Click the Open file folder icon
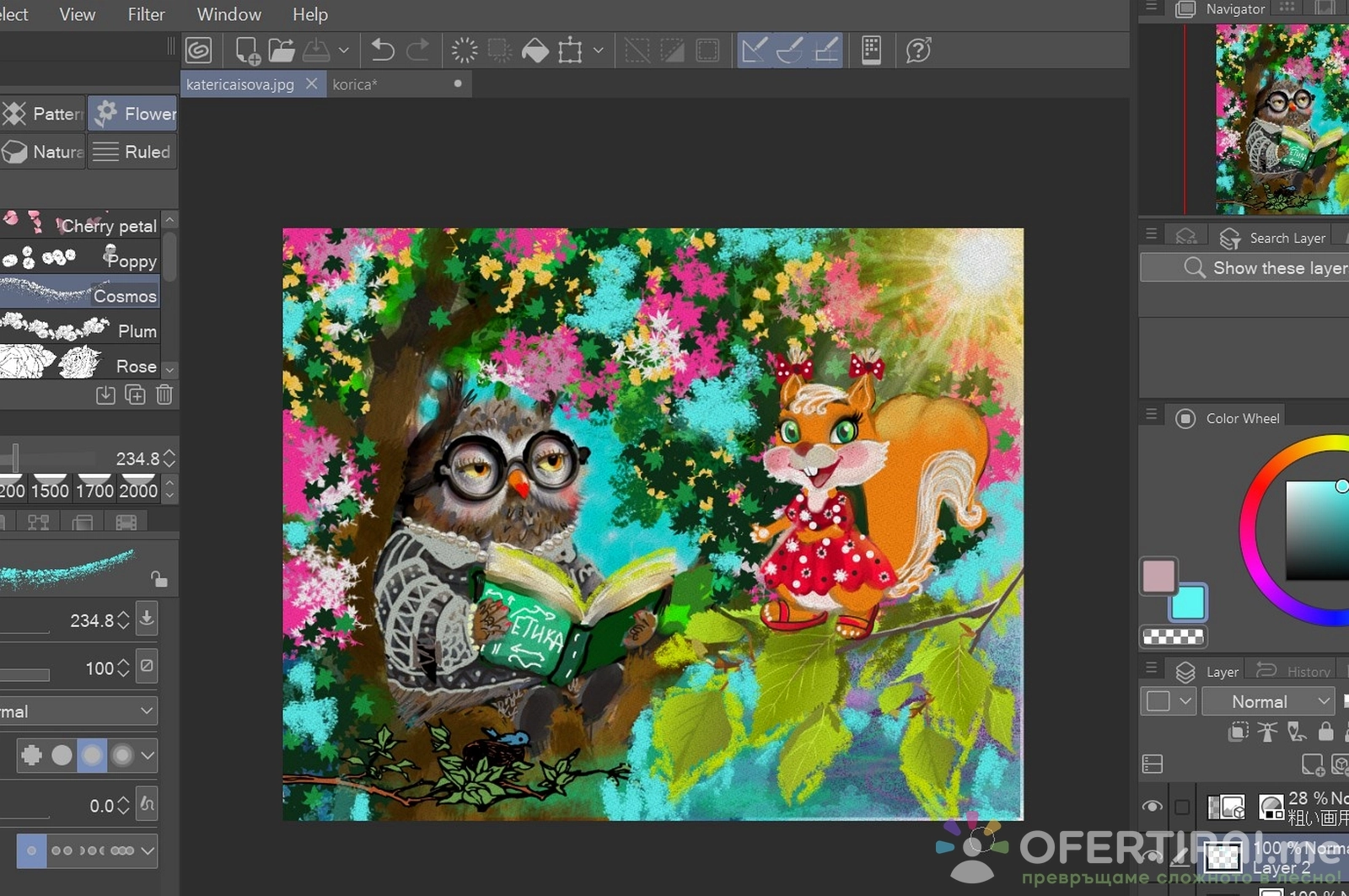Screen dimensions: 1349x896 pos(282,51)
